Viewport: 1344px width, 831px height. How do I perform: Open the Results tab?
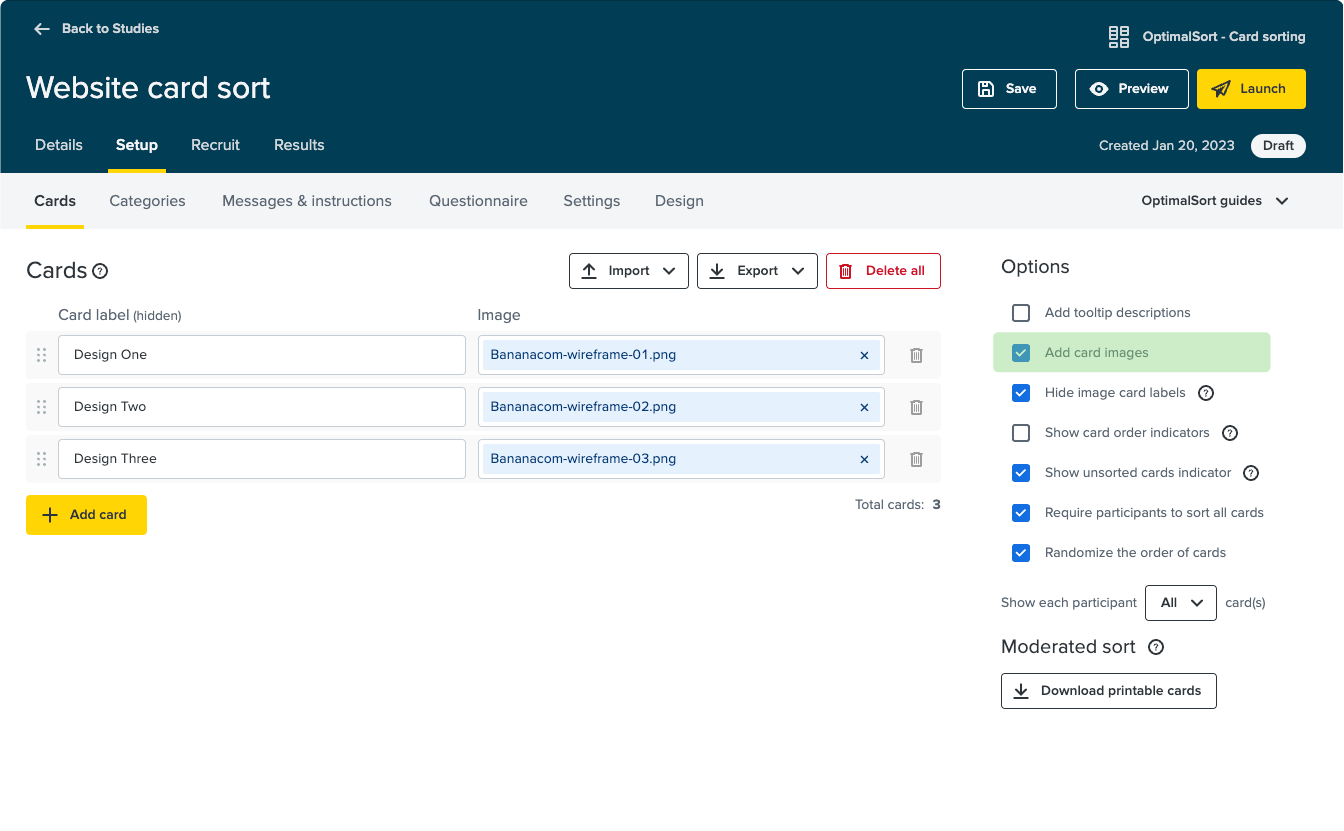(299, 145)
